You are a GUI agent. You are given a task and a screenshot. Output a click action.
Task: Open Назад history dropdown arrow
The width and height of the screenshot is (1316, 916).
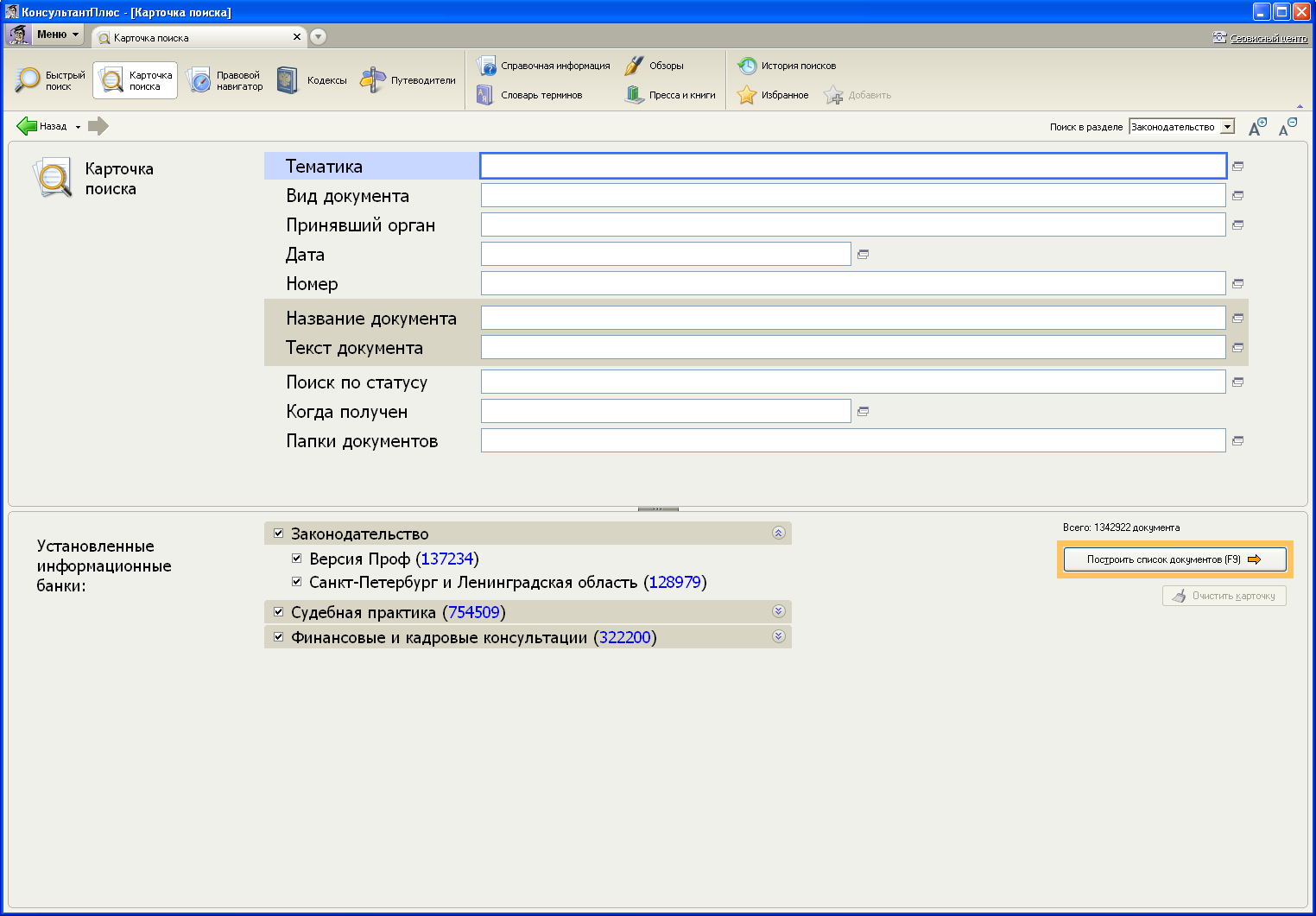click(x=78, y=127)
